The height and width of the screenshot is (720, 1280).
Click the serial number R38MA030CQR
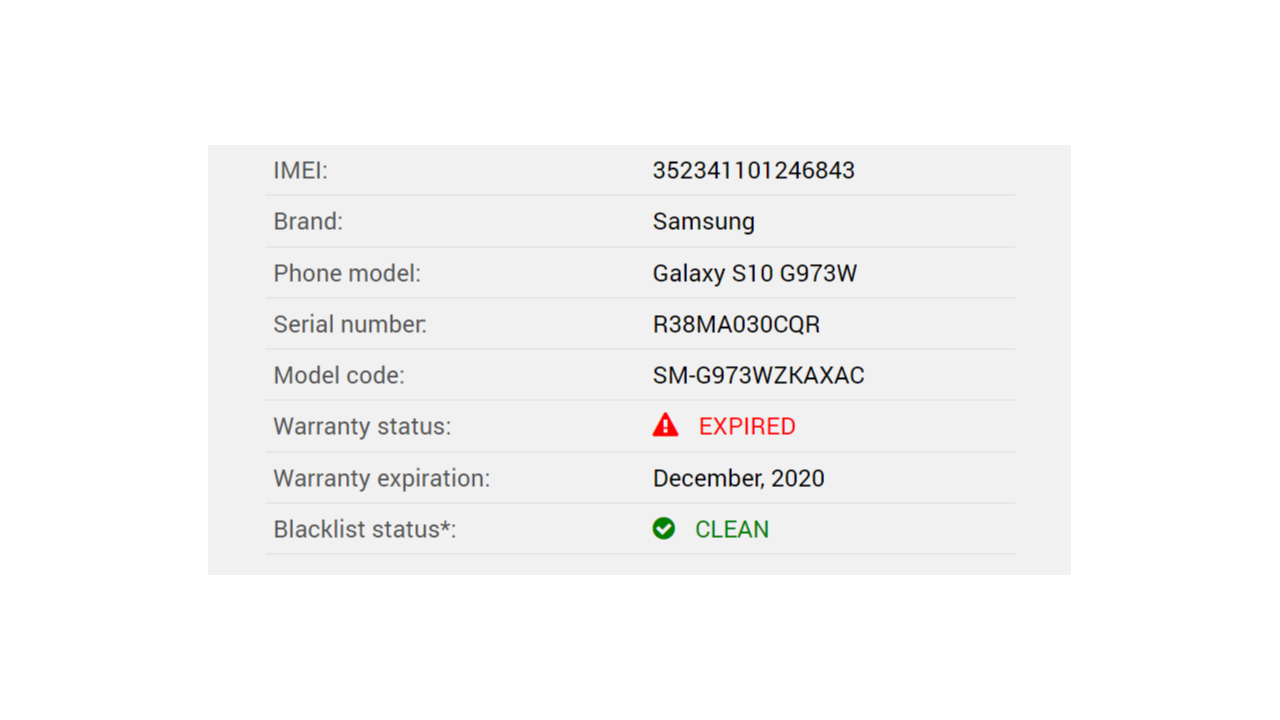tap(736, 324)
